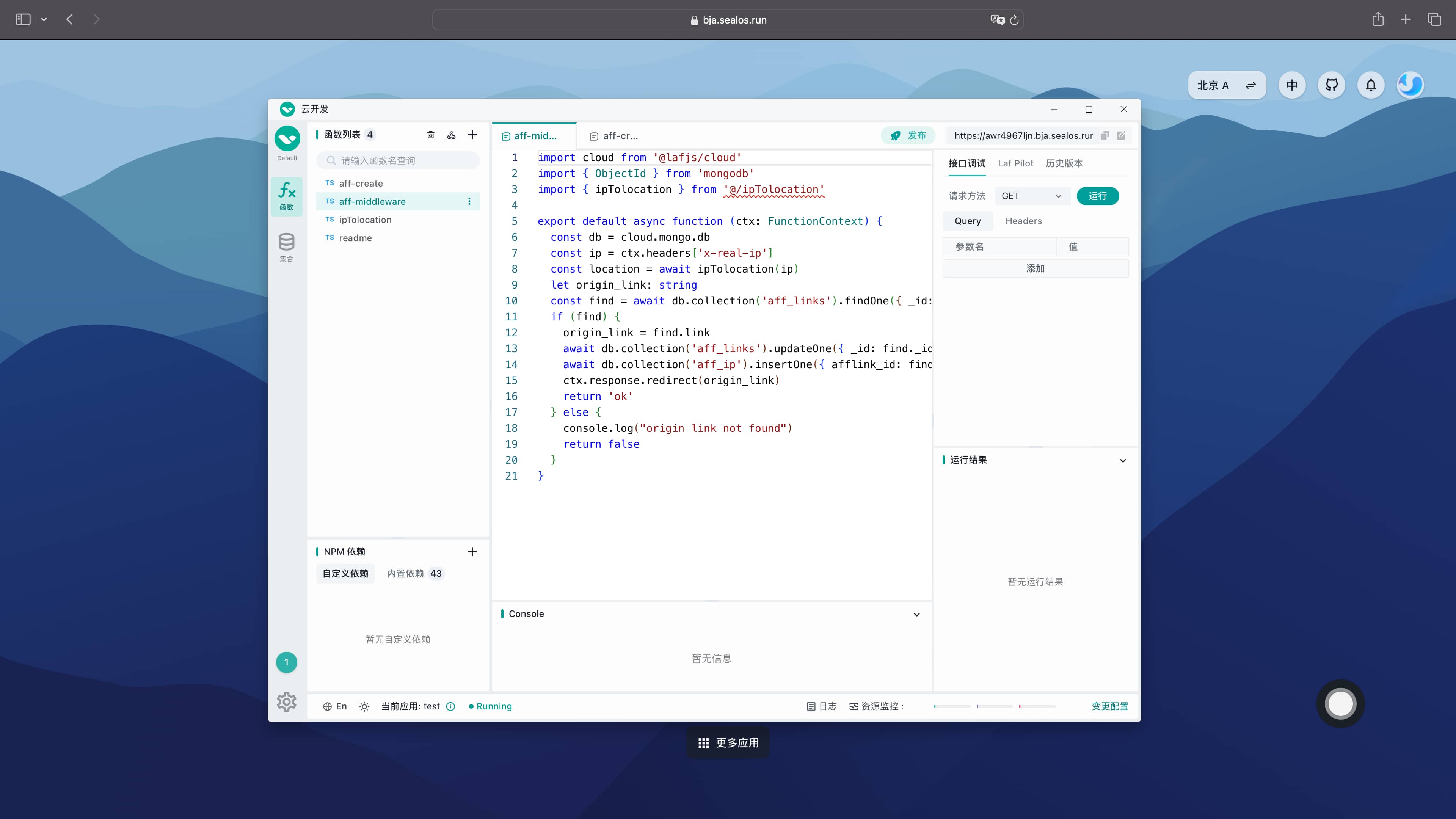
Task: Open three-dot menu for aff-middleware
Action: point(469,202)
